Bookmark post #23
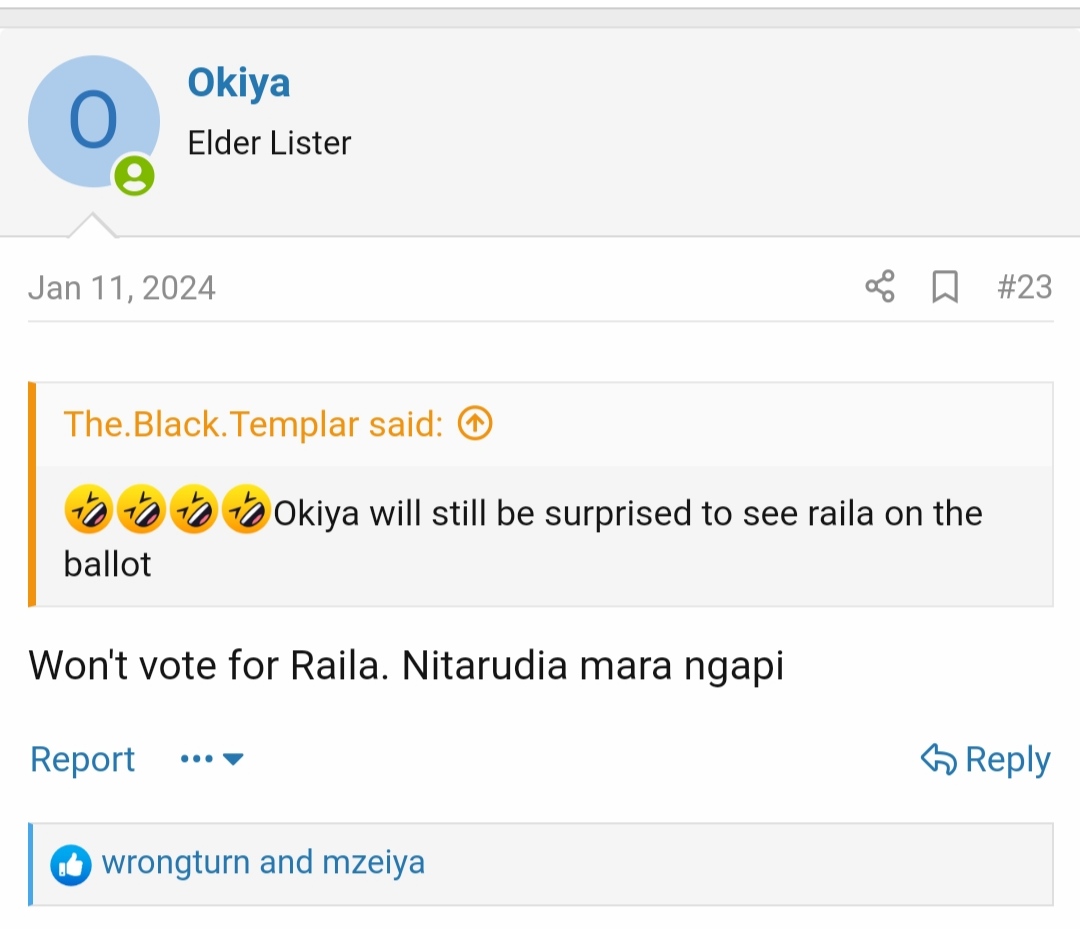Screen dimensions: 1080x929 pos(944,288)
